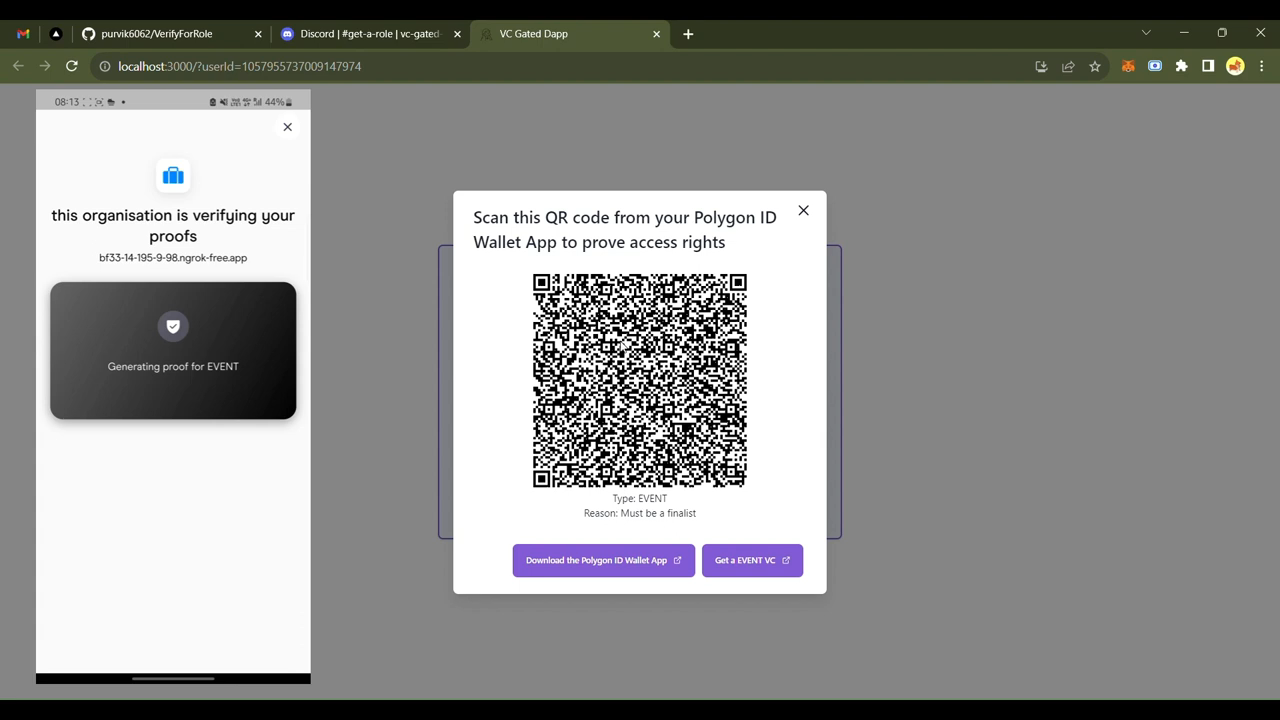Screen dimensions: 1280x720
Task: Select the Generating proof for EVENT text
Action: 173,367
